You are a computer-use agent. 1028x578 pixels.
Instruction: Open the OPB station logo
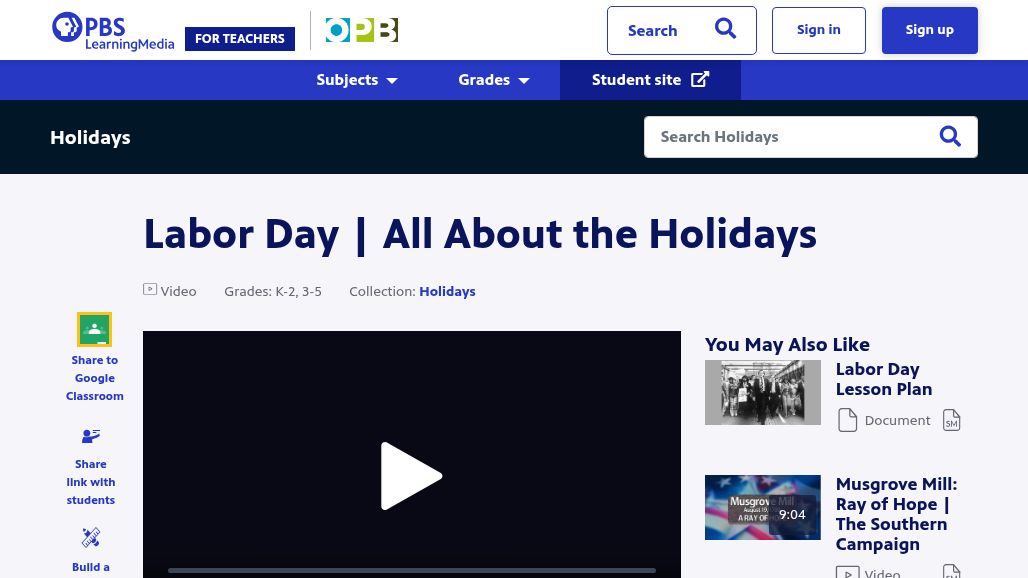point(362,30)
